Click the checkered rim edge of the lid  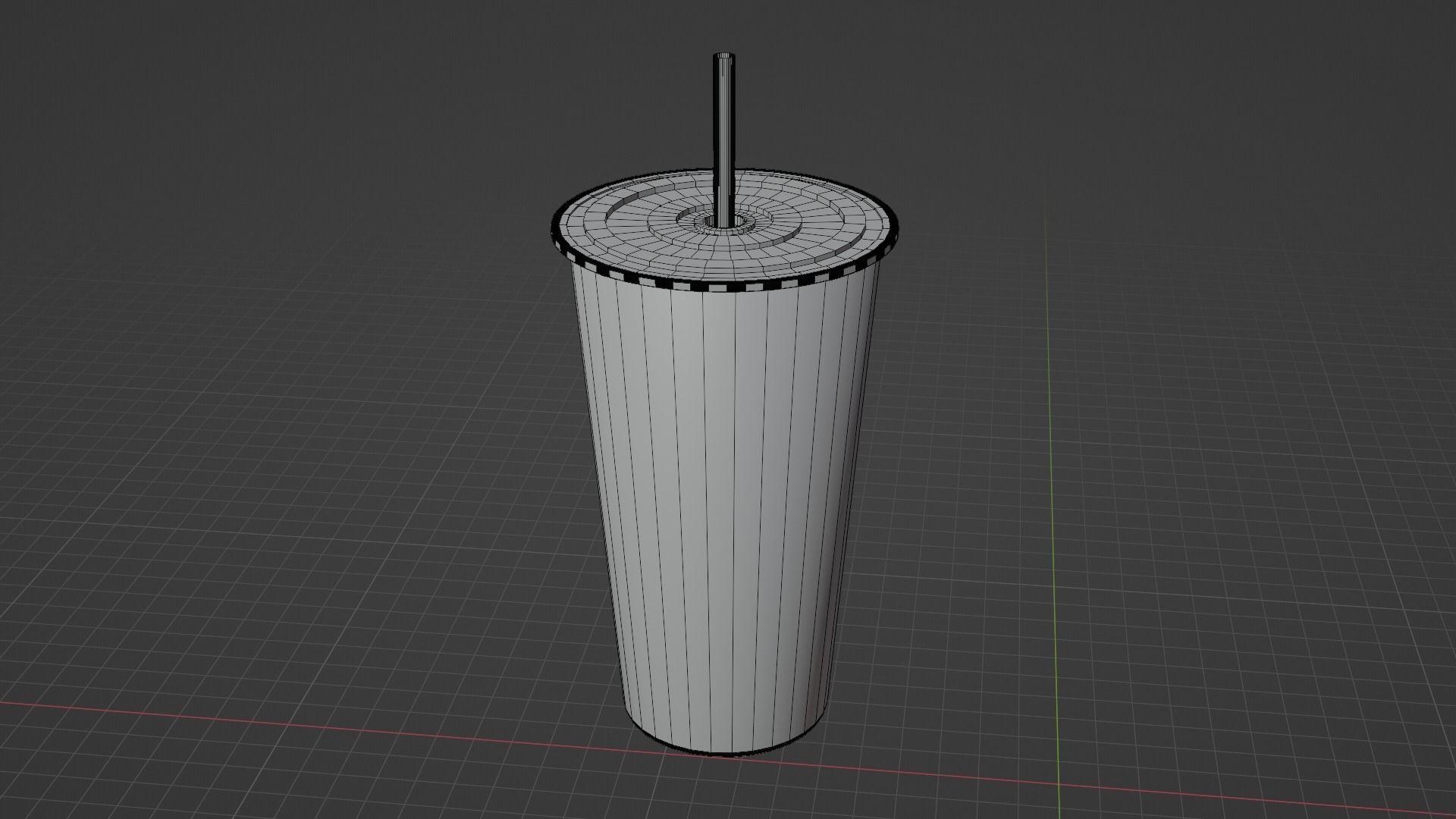click(724, 287)
